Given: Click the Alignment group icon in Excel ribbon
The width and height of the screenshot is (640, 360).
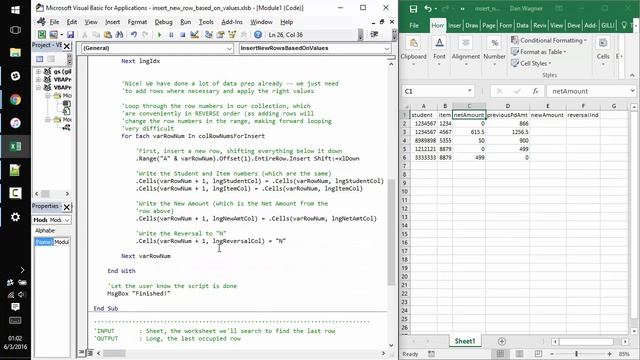Looking at the screenshot, I should (x=465, y=43).
